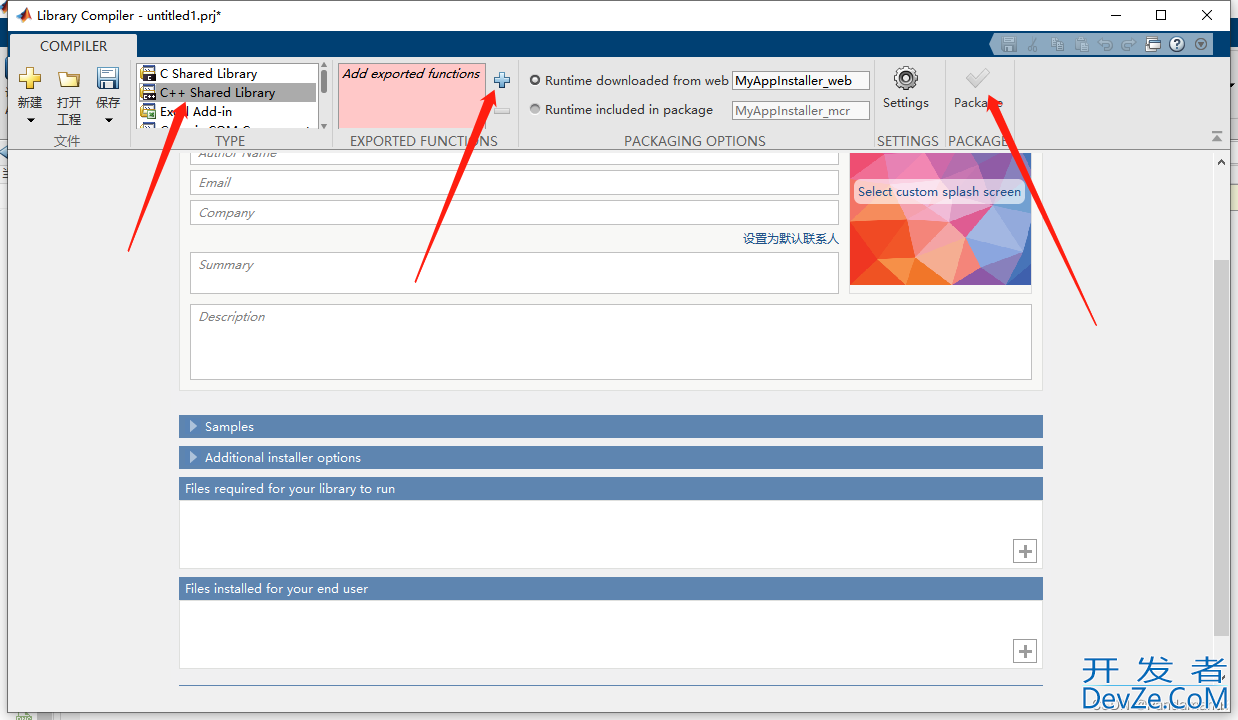Image resolution: width=1238 pixels, height=720 pixels.
Task: Click the quick-access Save icon
Action: pyautogui.click(x=1009, y=44)
